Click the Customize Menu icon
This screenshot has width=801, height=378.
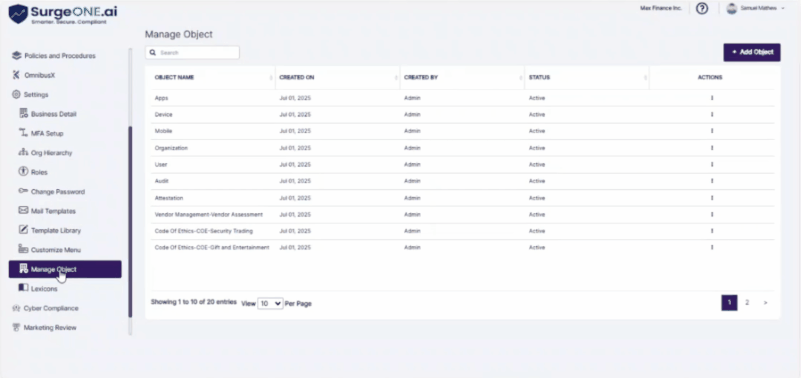pos(23,249)
